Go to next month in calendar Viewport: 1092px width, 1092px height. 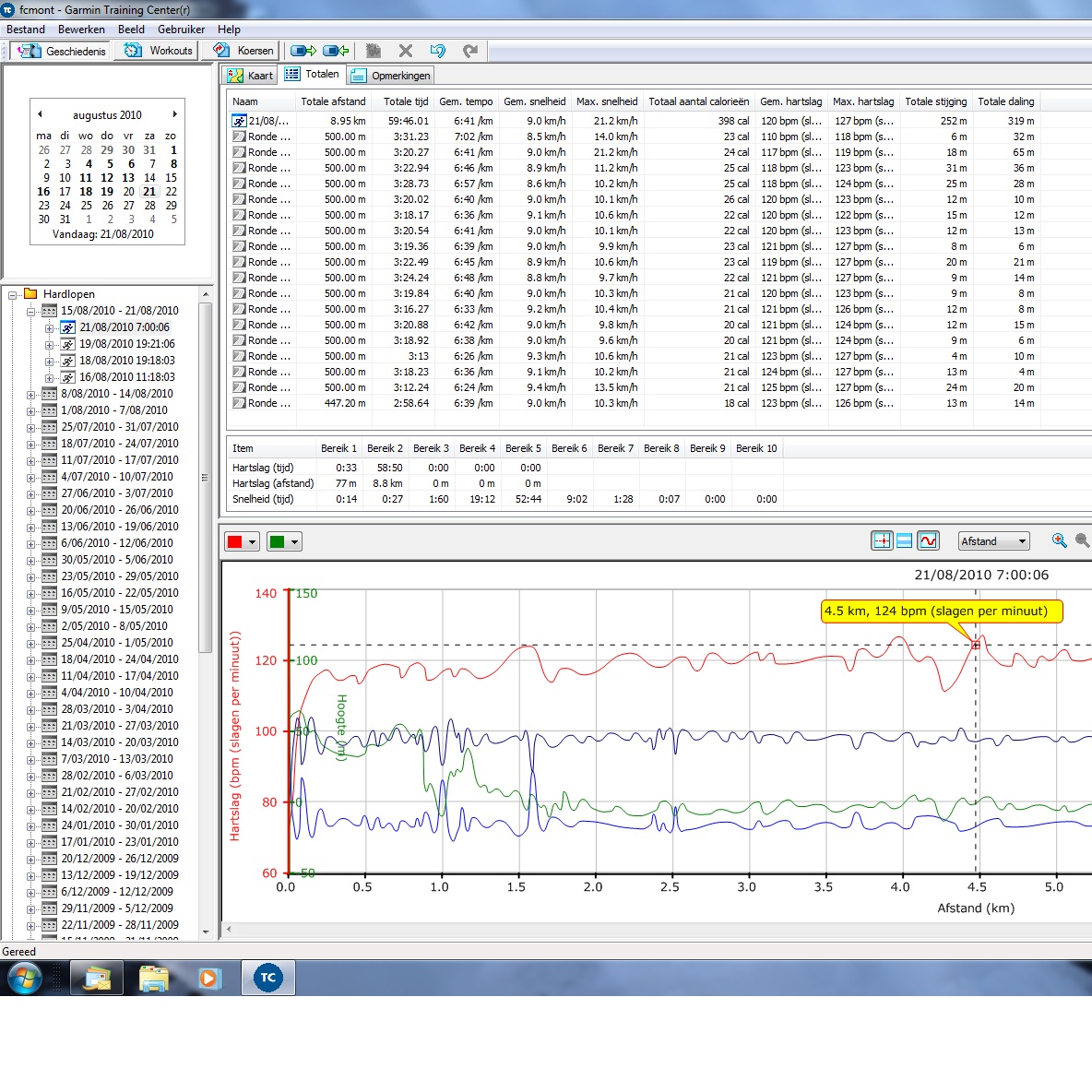click(x=175, y=114)
